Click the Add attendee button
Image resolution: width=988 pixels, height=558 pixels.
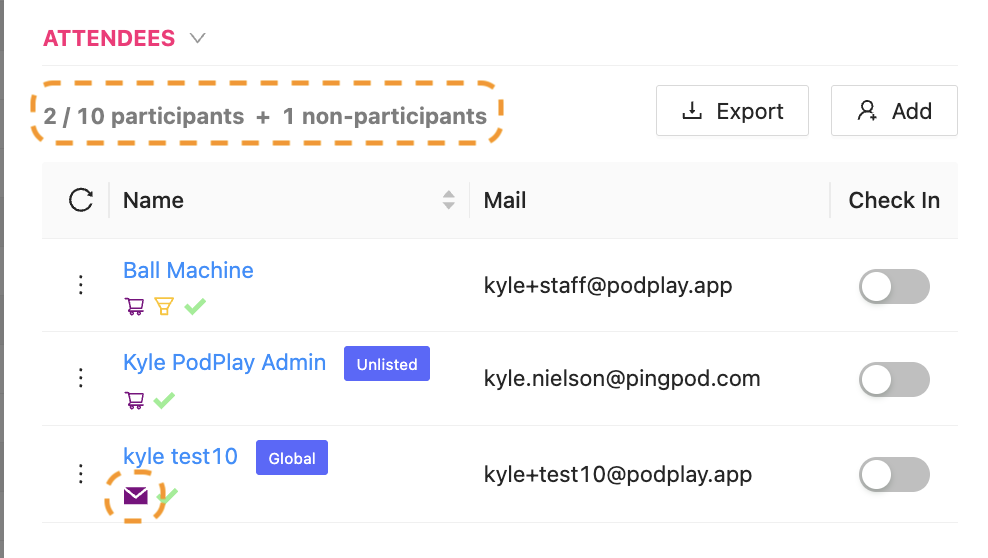tap(894, 111)
